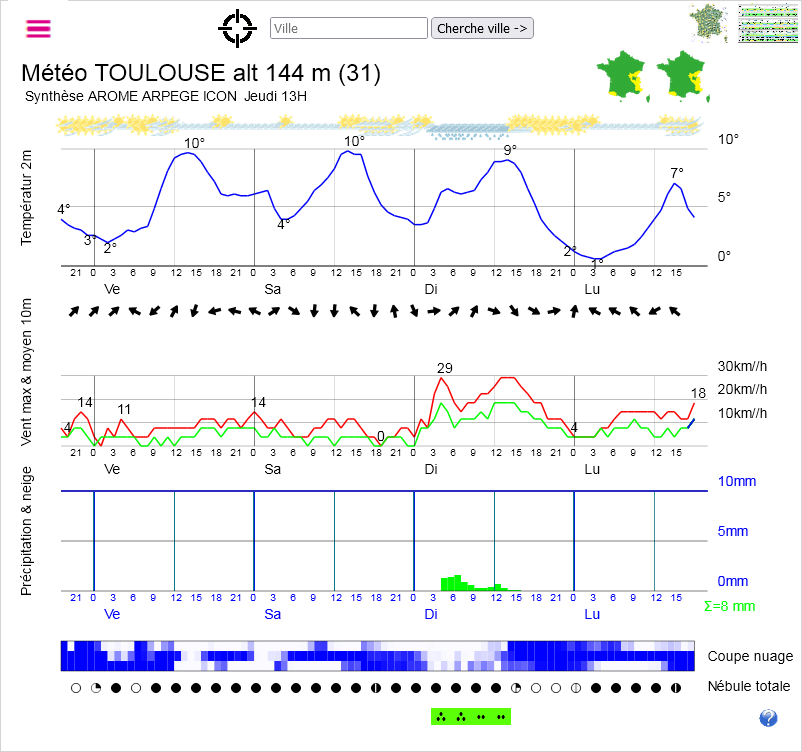Click the Lu day label under wind chart

coord(592,470)
